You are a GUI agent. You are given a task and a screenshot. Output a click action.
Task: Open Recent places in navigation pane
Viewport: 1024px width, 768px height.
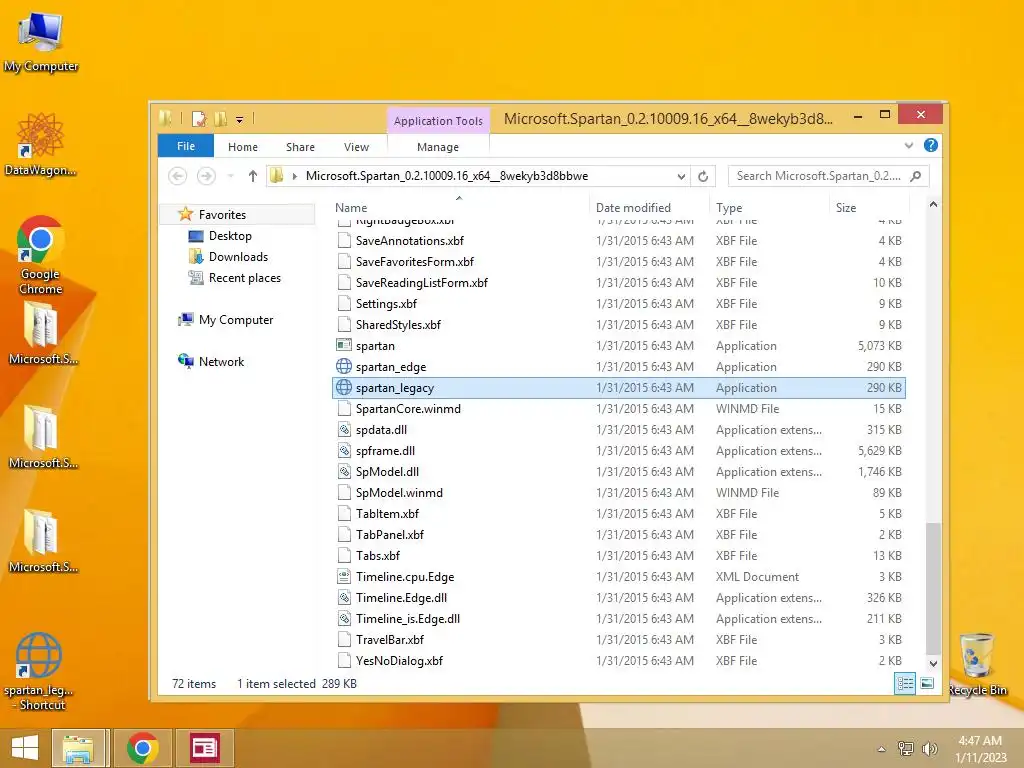point(244,278)
